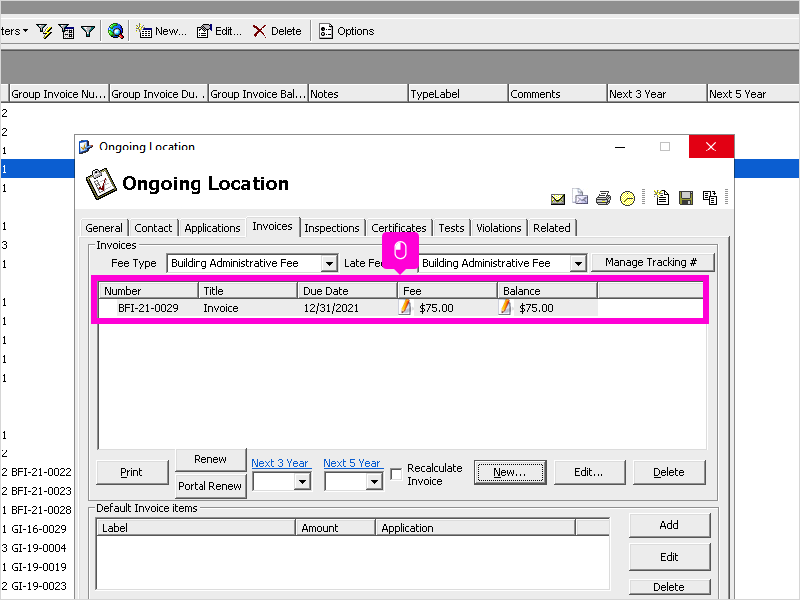Click the Number column header in Invoices
Viewport: 800px width, 600px height.
(x=148, y=291)
